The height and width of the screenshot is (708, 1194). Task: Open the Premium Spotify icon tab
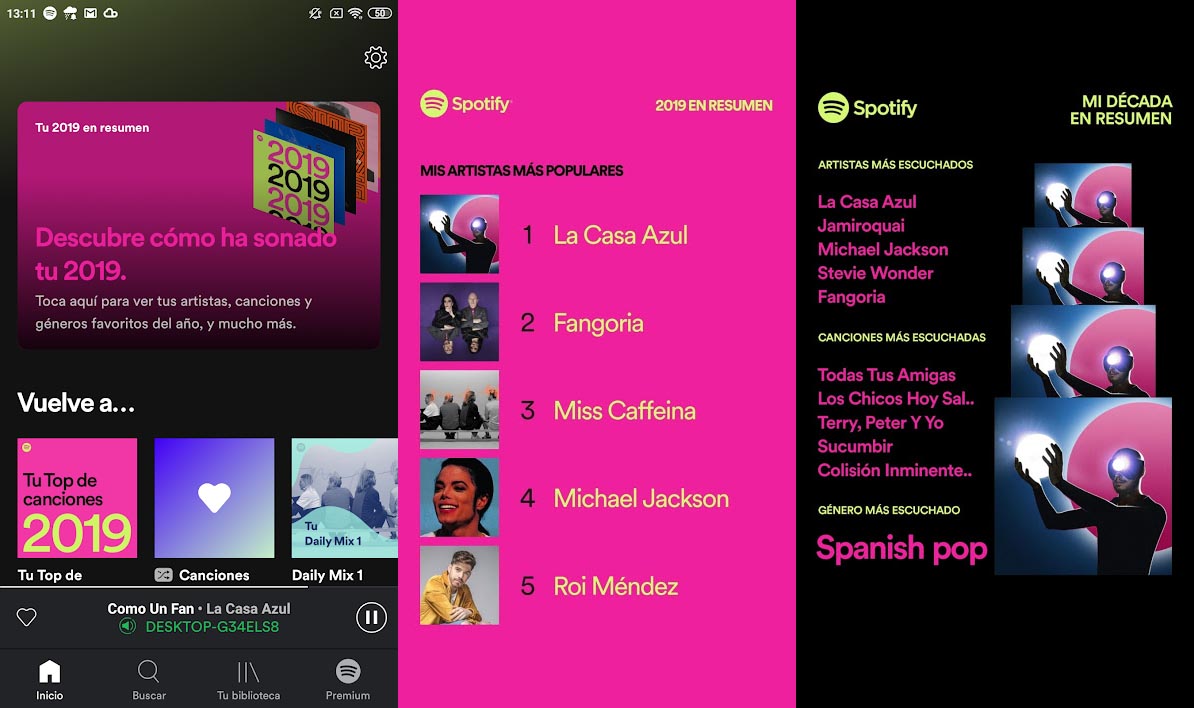tap(348, 680)
